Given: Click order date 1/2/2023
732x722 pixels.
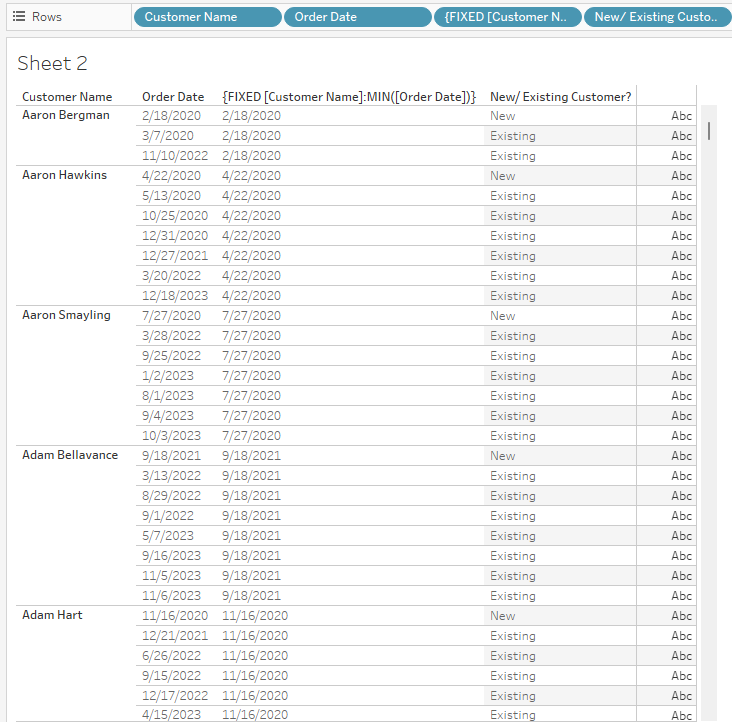Looking at the screenshot, I should (x=168, y=376).
